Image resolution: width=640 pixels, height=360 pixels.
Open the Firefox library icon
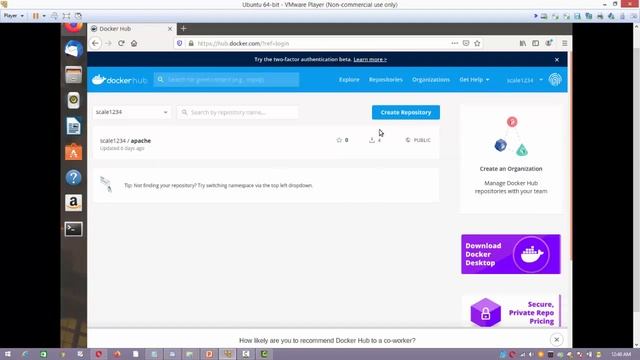[x=523, y=43]
